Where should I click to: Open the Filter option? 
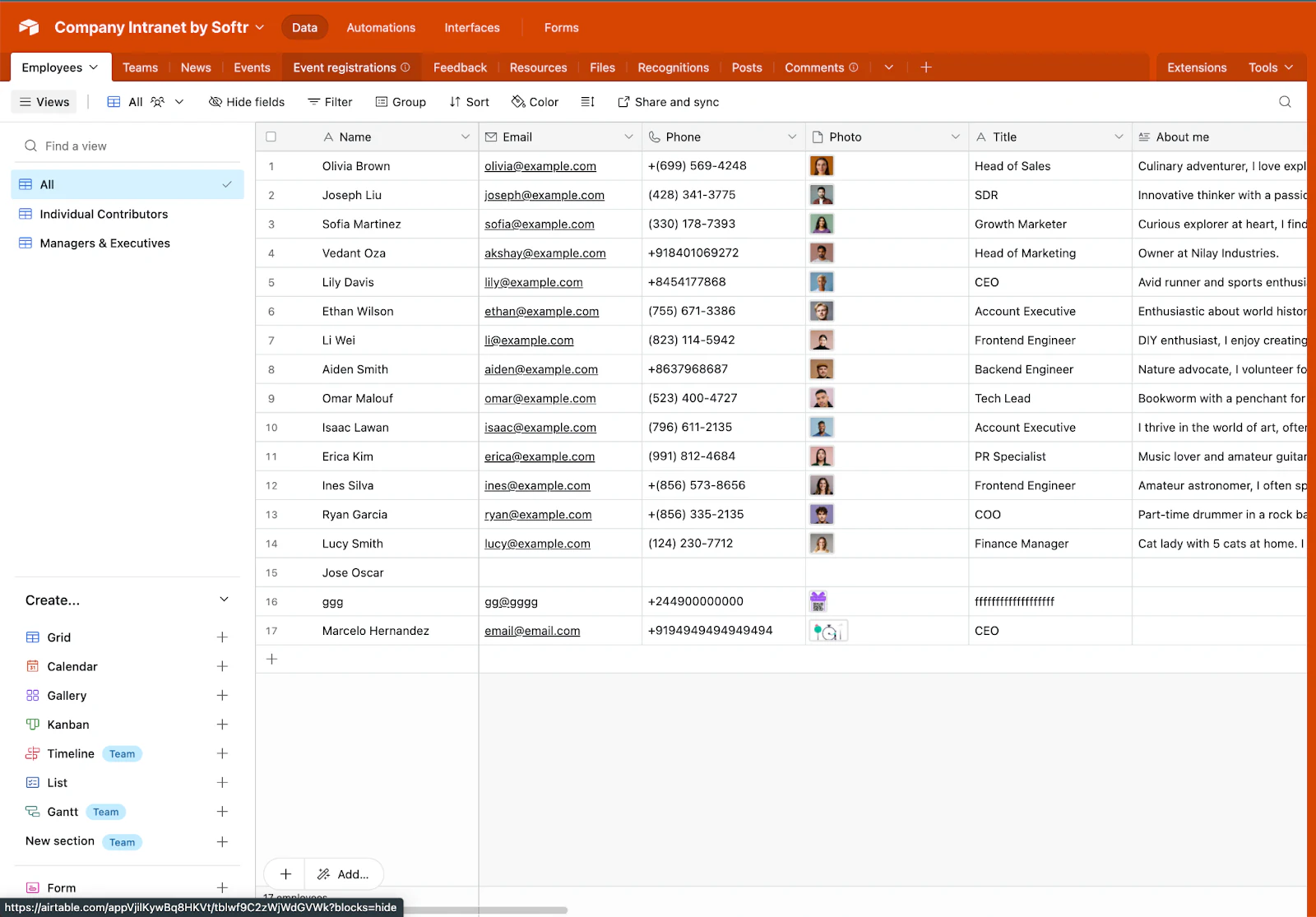pos(330,102)
